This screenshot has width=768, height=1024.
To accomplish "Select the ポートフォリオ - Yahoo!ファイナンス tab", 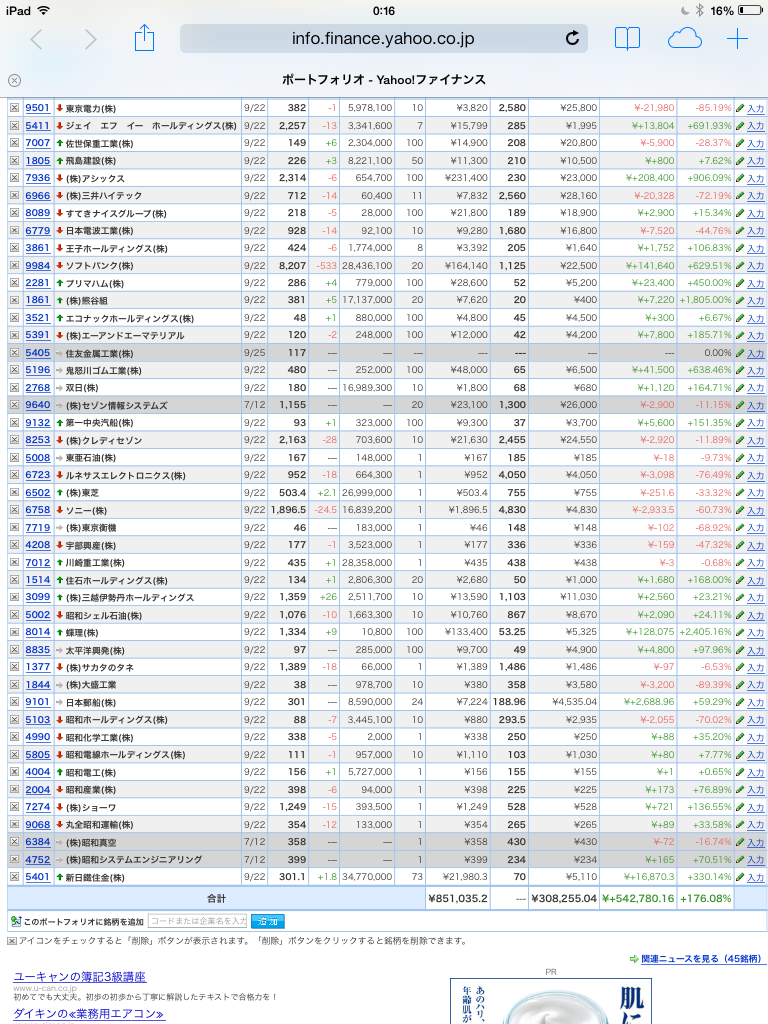I will click(x=383, y=80).
